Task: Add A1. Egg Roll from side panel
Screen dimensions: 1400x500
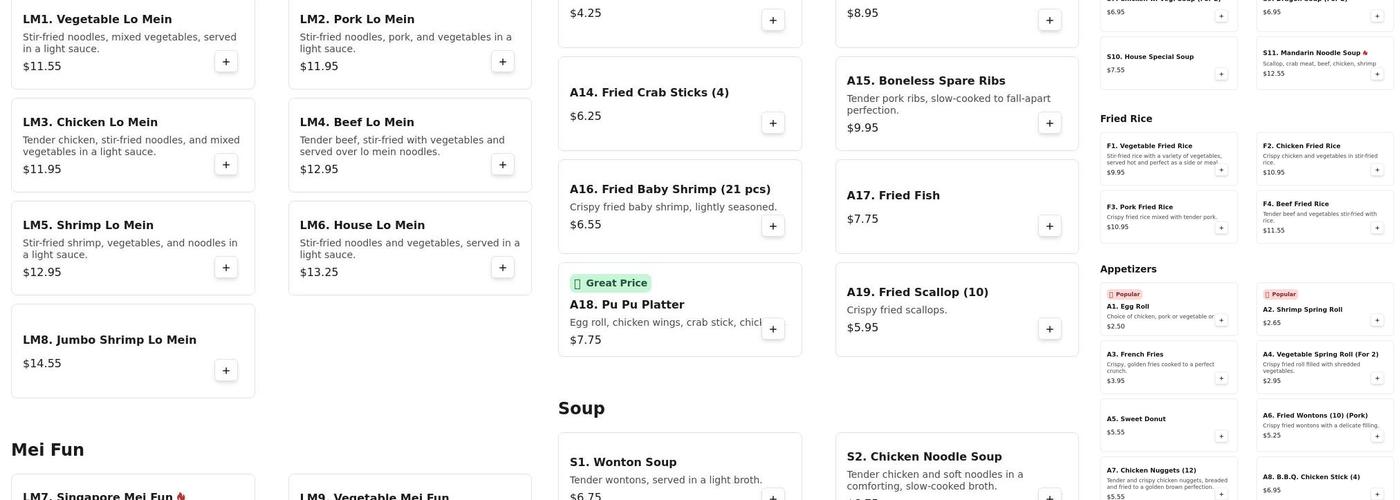Action: tap(1221, 320)
